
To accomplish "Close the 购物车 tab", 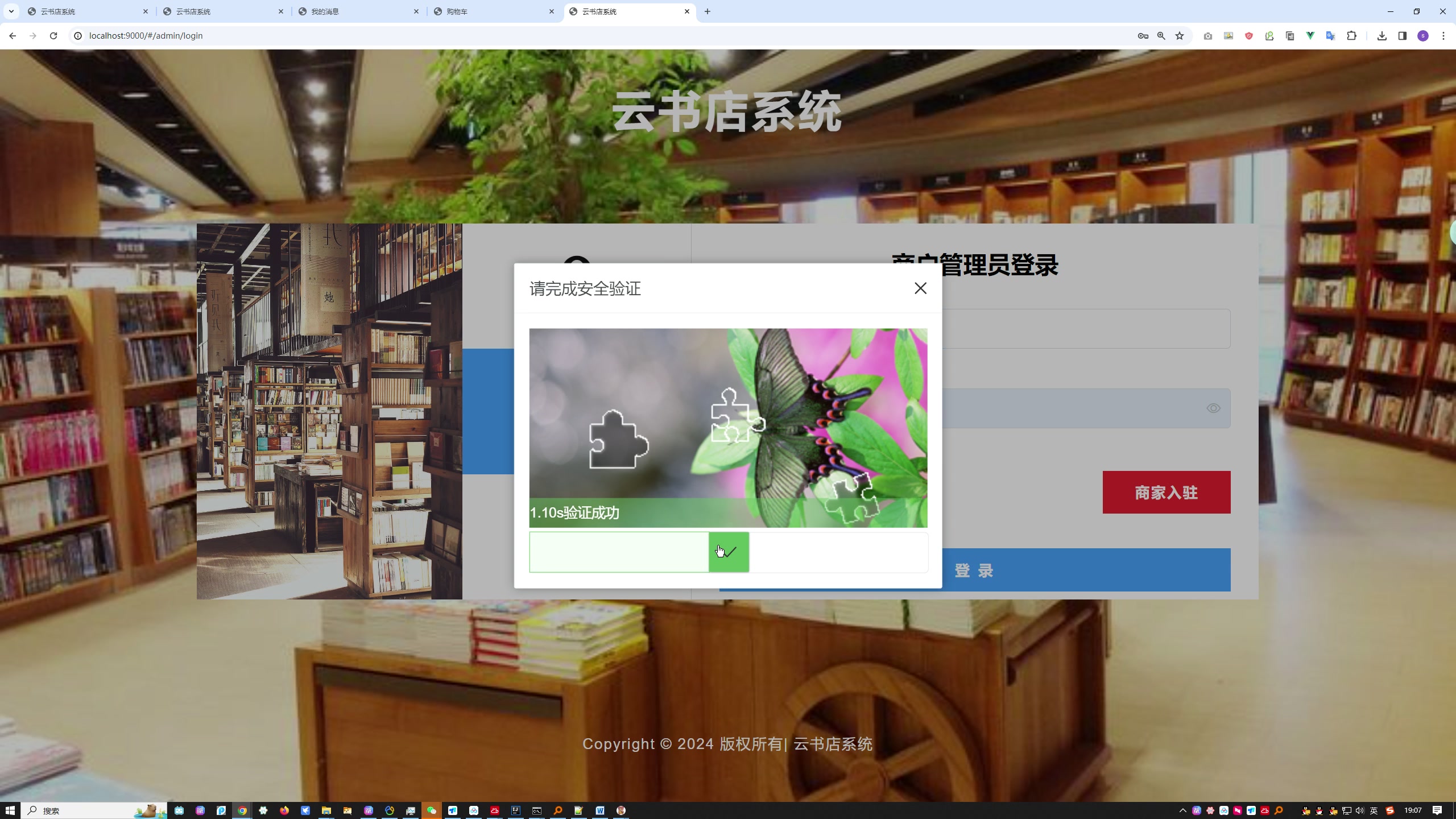I will 551,11.
